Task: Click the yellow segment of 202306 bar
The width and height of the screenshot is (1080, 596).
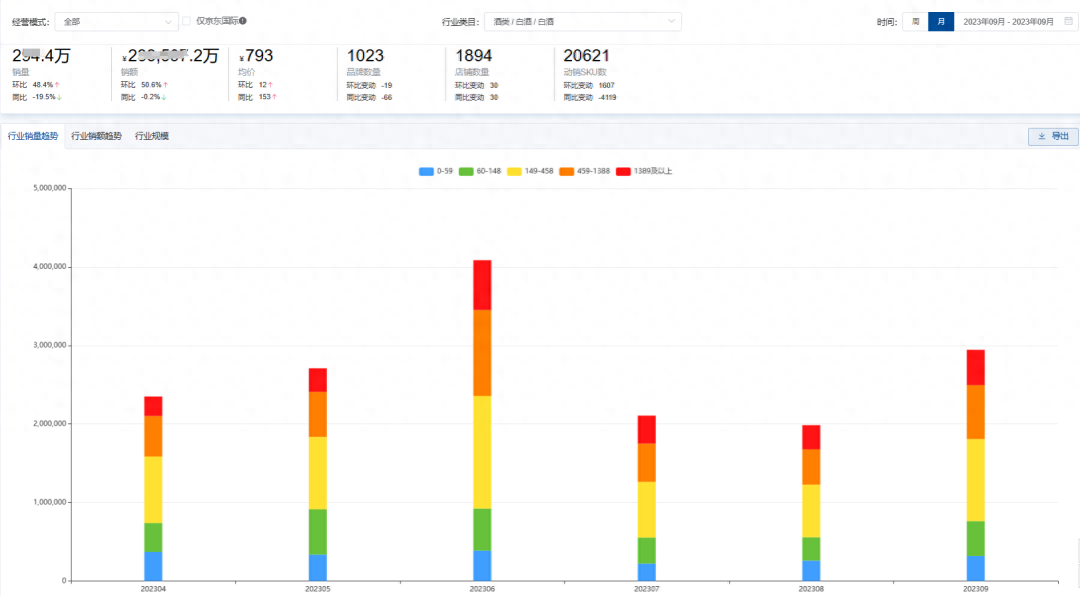Action: [482, 453]
